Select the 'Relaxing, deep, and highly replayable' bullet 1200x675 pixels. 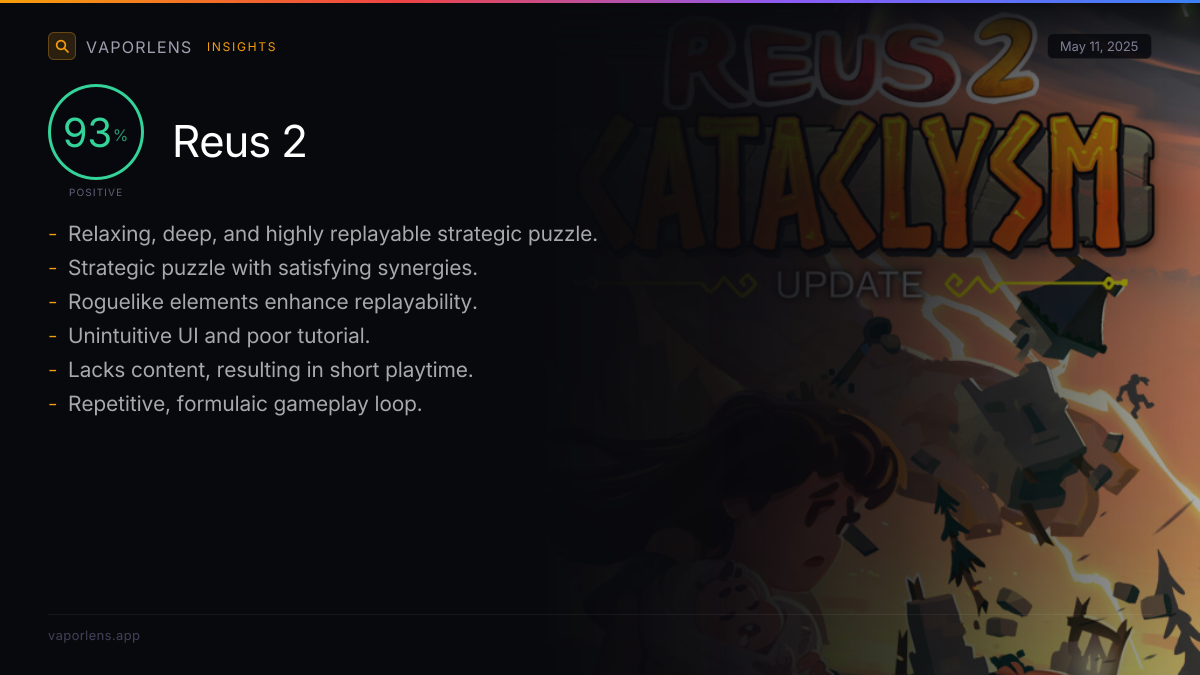click(333, 234)
